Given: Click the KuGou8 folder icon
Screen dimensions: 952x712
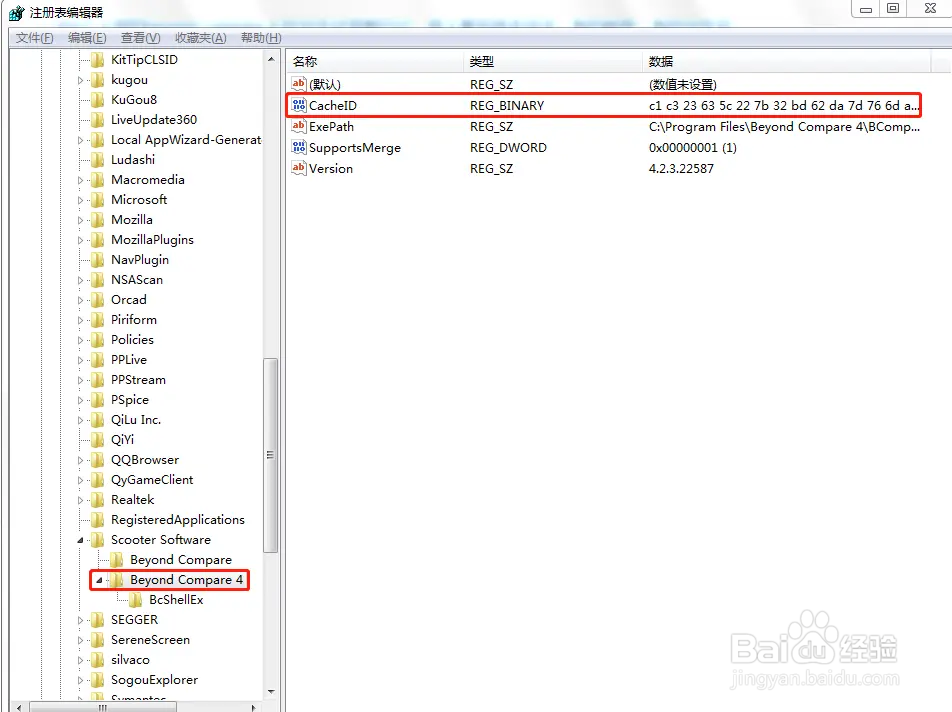Looking at the screenshot, I should click(98, 100).
